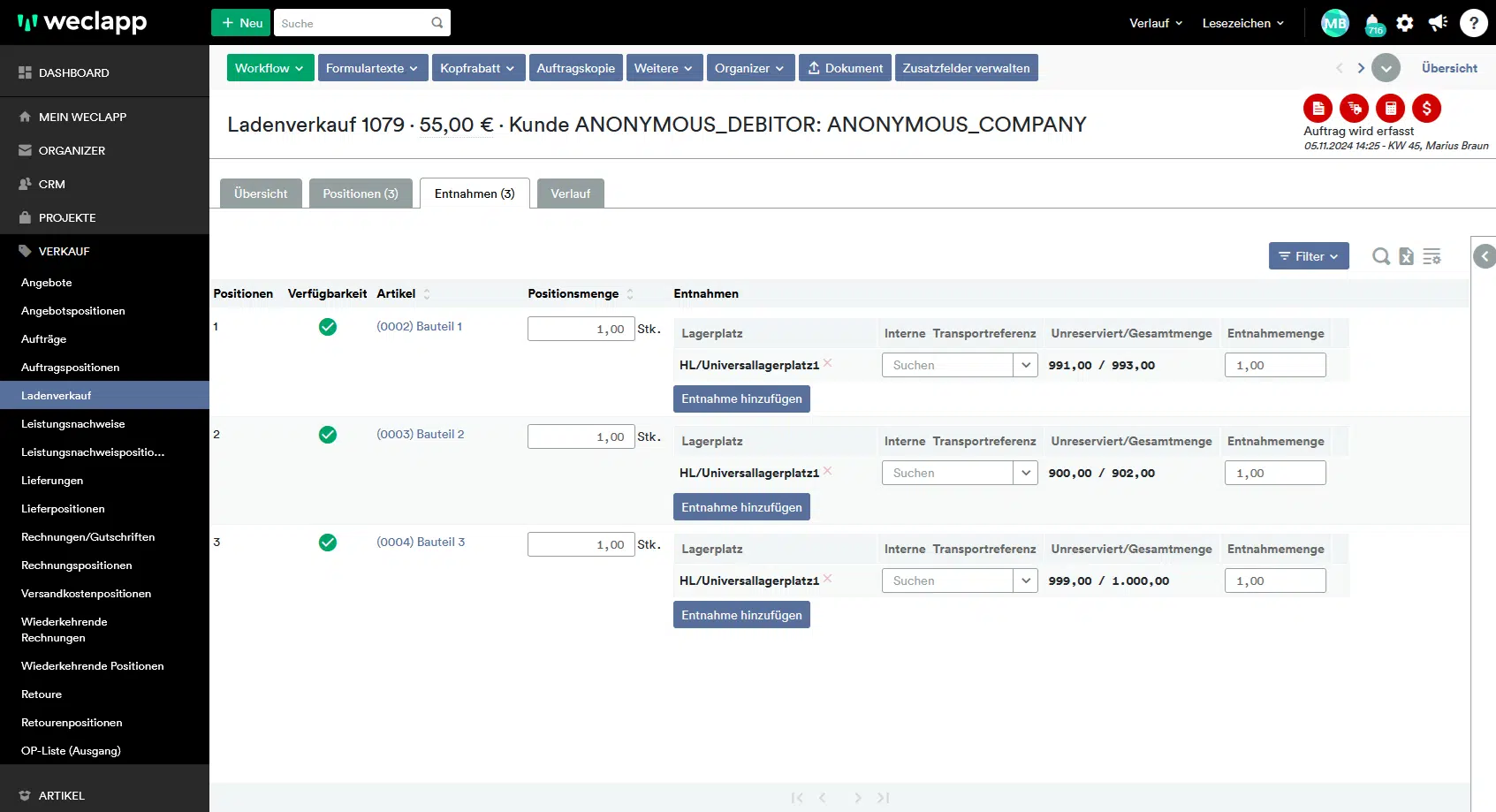Click the red calculator status icon

1390,109
